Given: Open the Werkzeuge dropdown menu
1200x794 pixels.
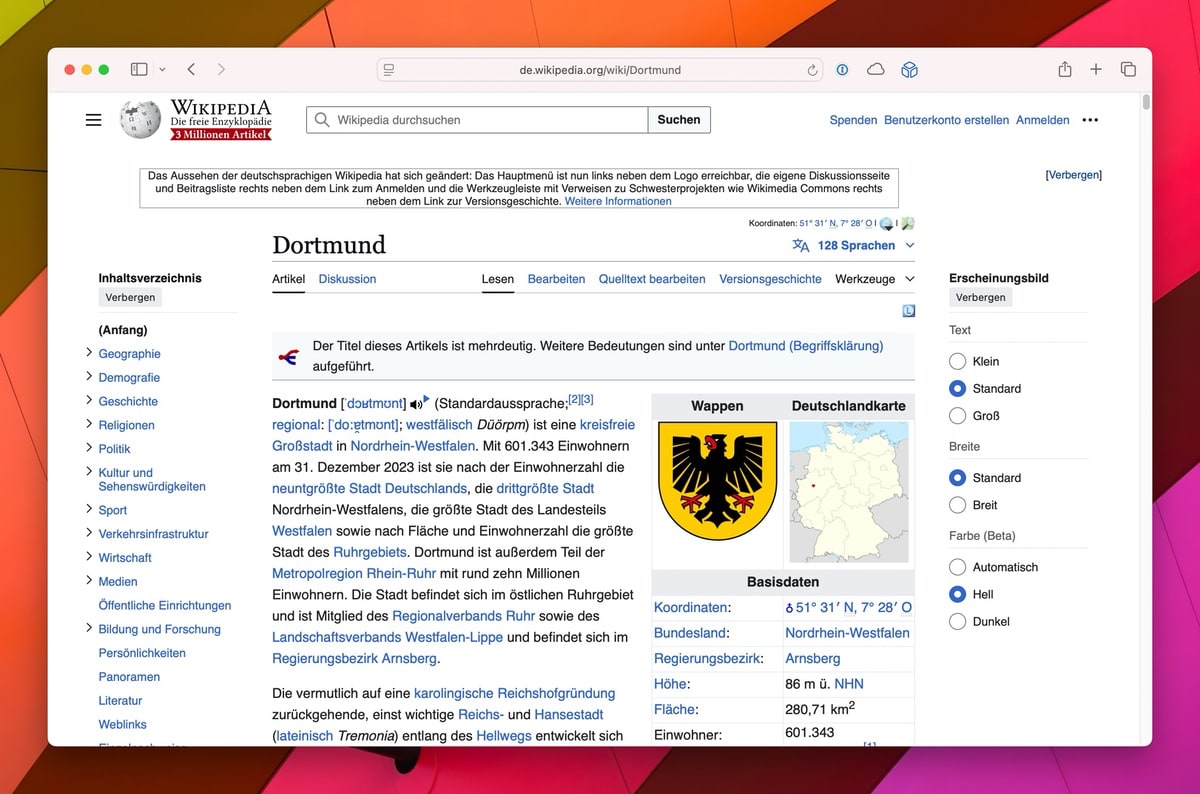Looking at the screenshot, I should (875, 279).
